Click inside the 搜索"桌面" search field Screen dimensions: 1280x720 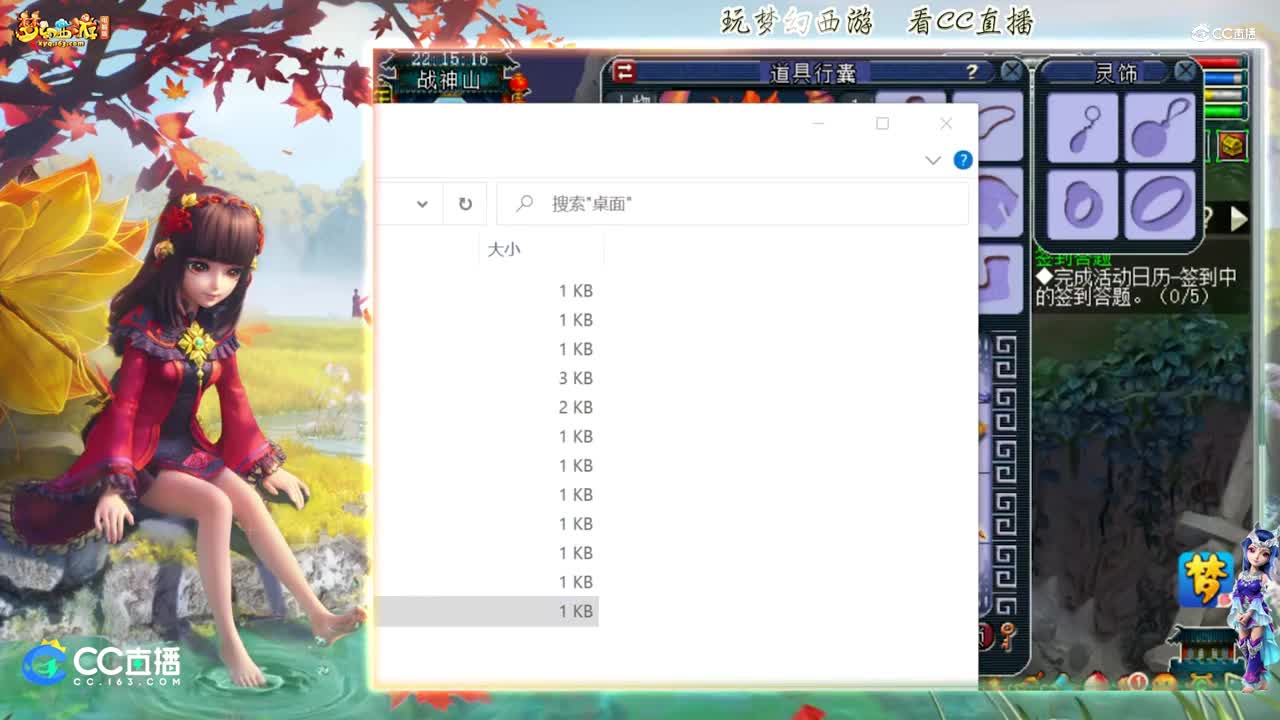pos(730,203)
